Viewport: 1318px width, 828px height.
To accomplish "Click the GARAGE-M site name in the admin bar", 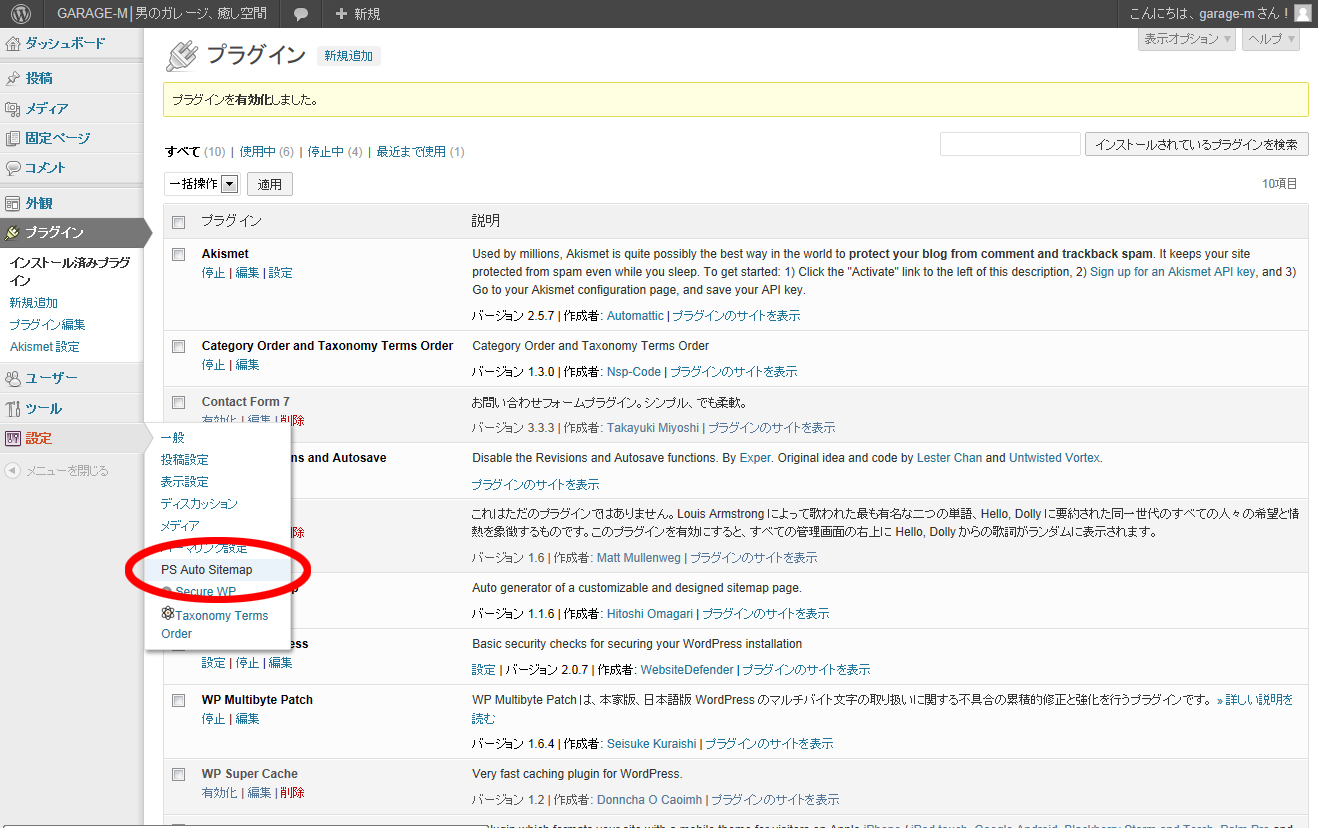I will tap(162, 14).
